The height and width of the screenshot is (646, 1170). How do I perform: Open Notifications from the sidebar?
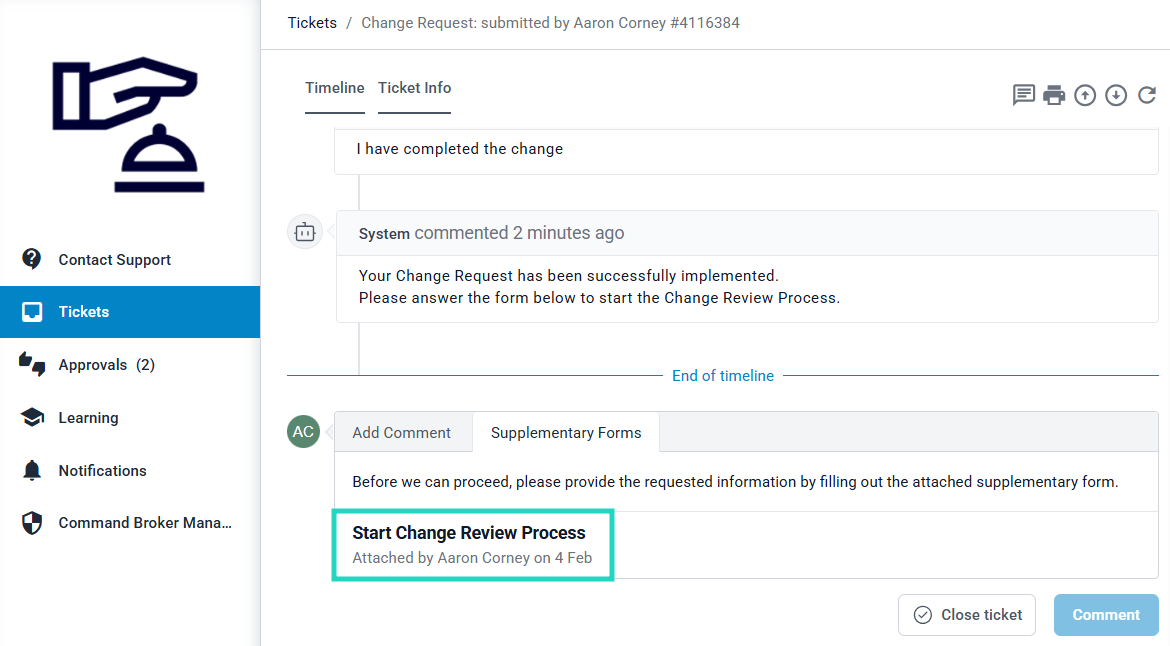pos(102,471)
